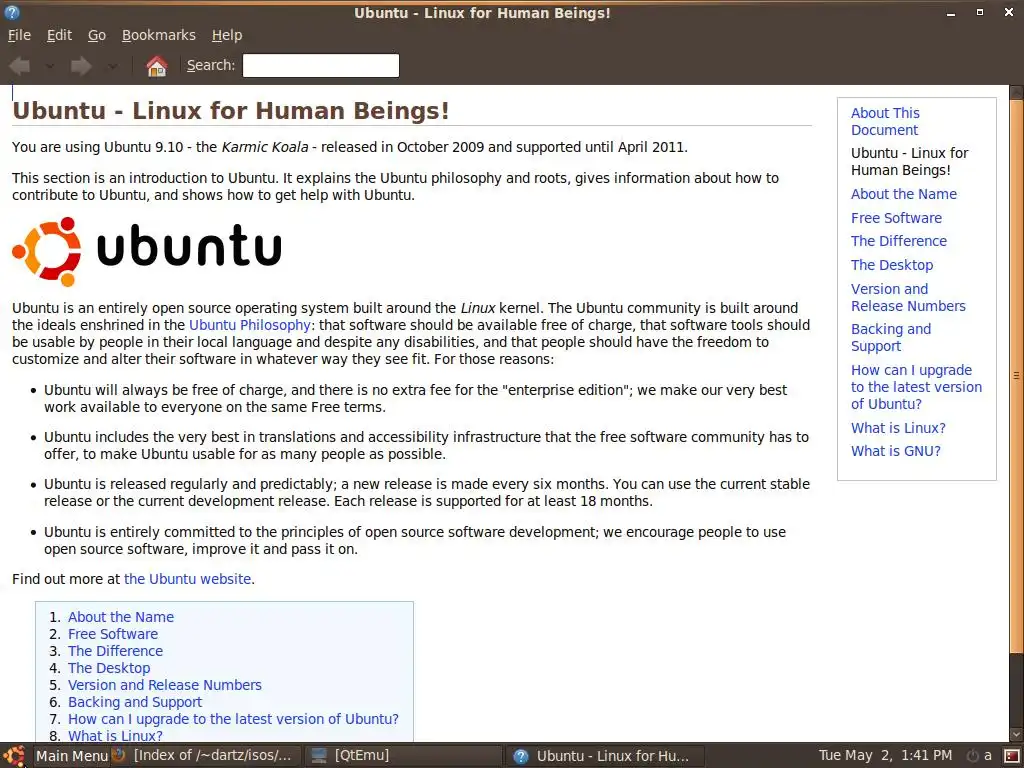Screen dimensions: 1024x768
Task: Click the power icon in the system tray
Action: click(x=972, y=756)
